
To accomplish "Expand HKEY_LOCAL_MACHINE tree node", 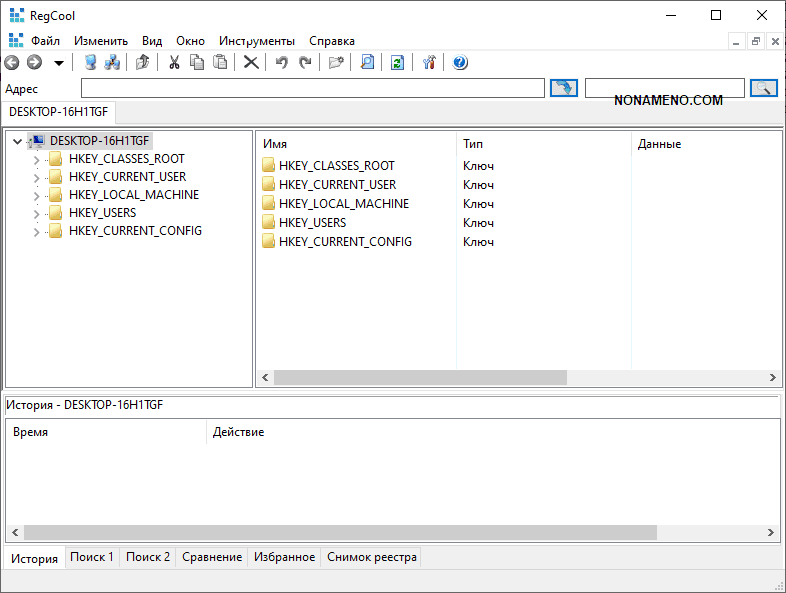I will [x=37, y=195].
